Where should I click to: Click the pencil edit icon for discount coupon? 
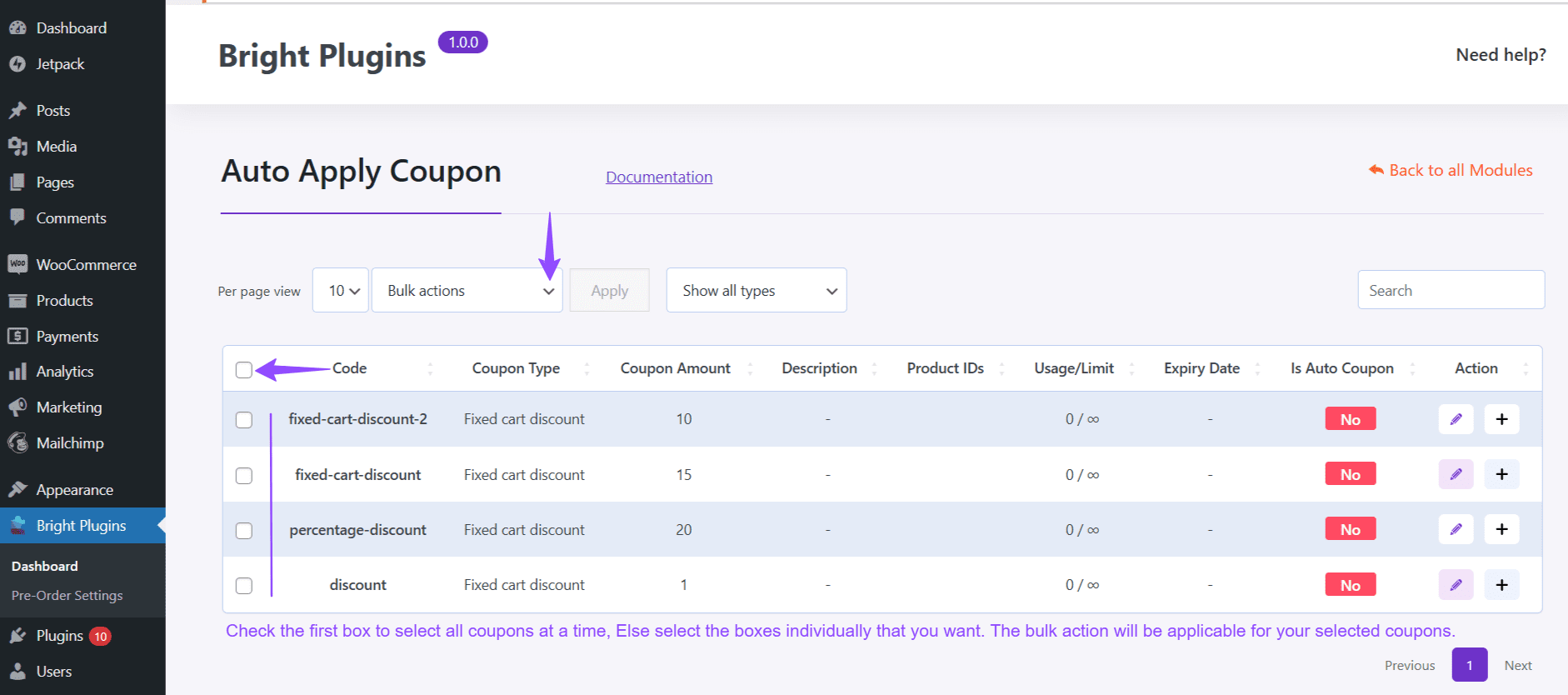1456,585
